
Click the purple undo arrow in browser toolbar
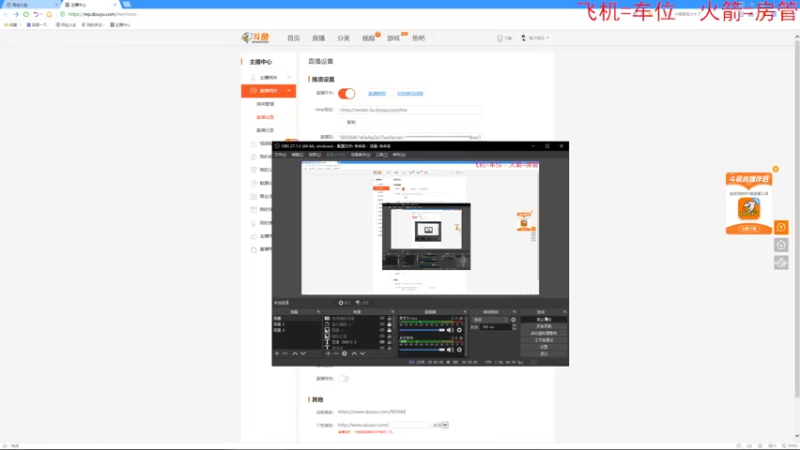[36, 14]
